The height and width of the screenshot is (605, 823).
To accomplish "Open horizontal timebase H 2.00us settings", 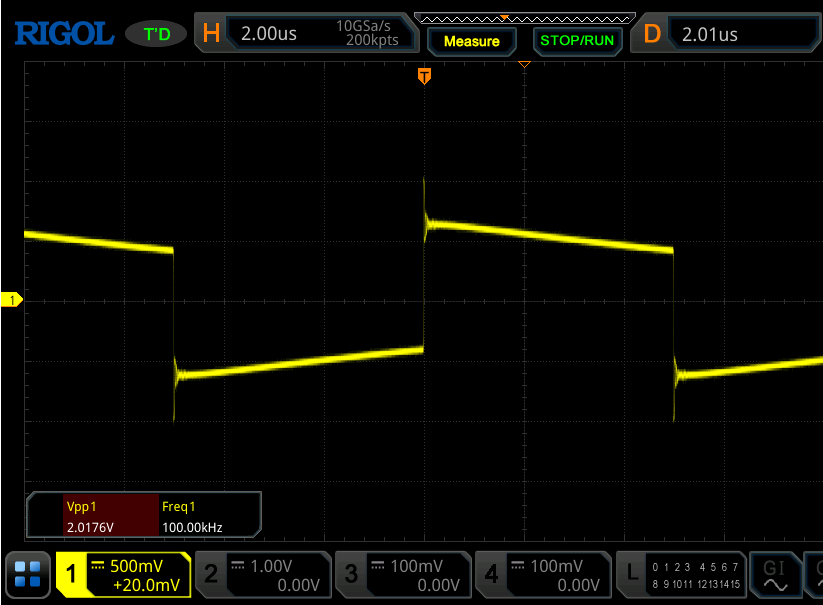I will 307,33.
